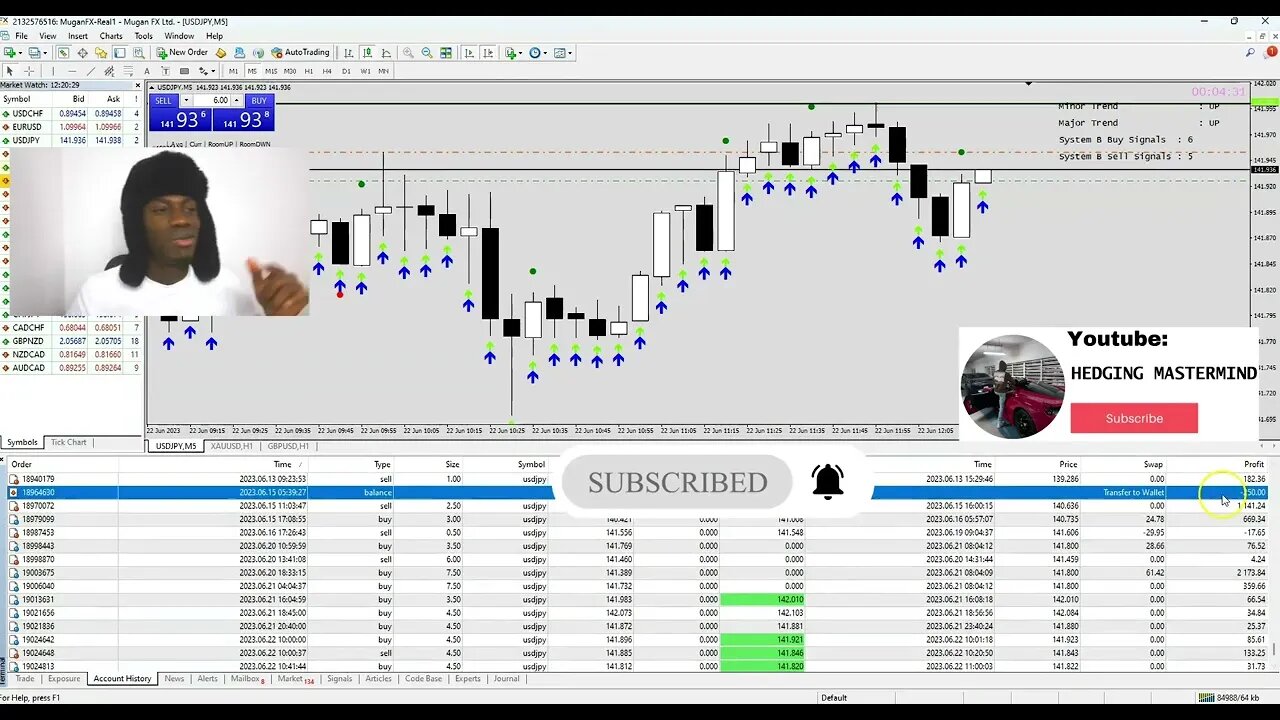The width and height of the screenshot is (1280, 720).
Task: Click the blue SELL one-click button
Action: 163,101
